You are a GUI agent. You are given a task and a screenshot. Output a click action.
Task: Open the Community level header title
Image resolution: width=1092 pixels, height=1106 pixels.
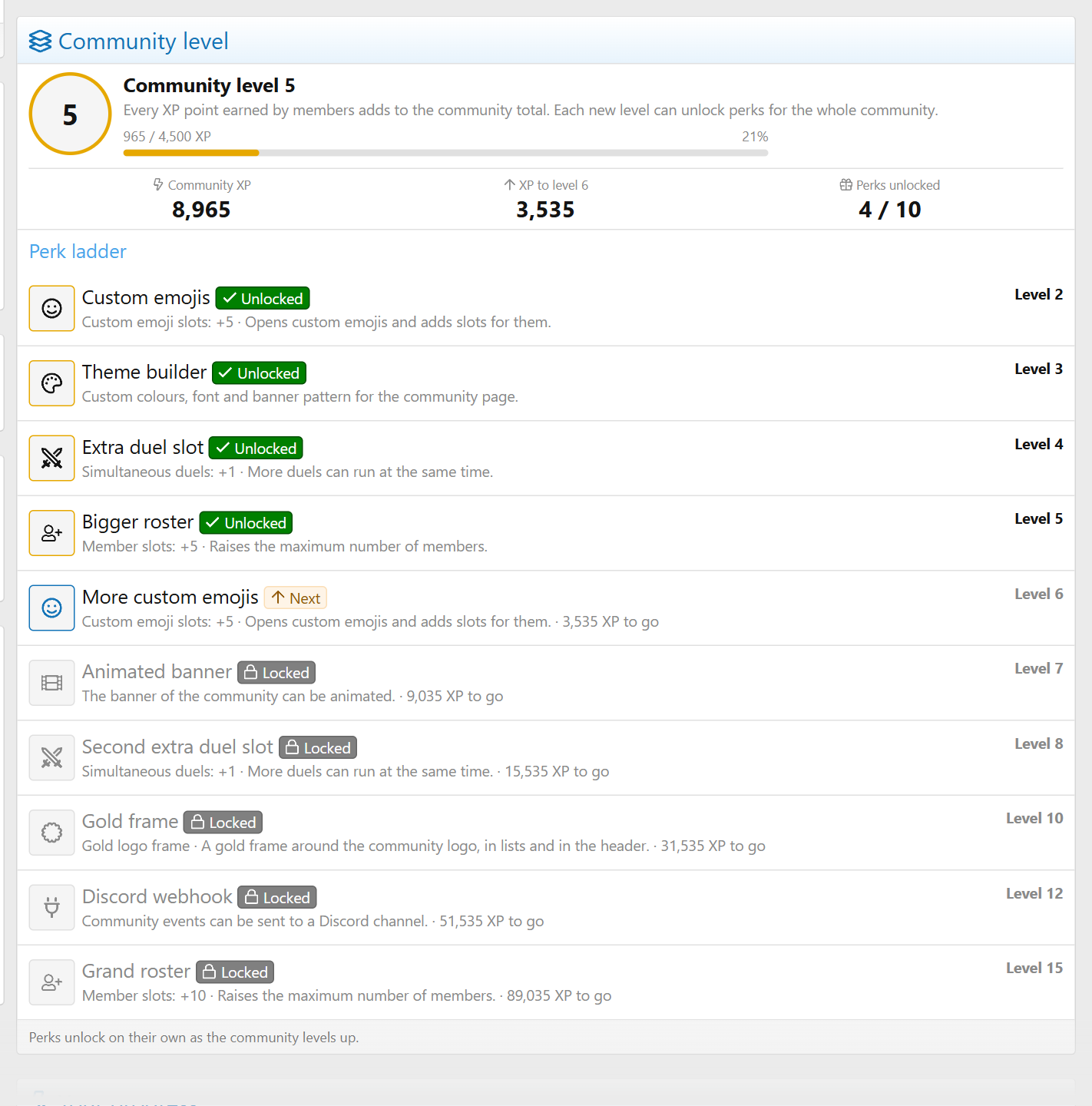pyautogui.click(x=144, y=41)
